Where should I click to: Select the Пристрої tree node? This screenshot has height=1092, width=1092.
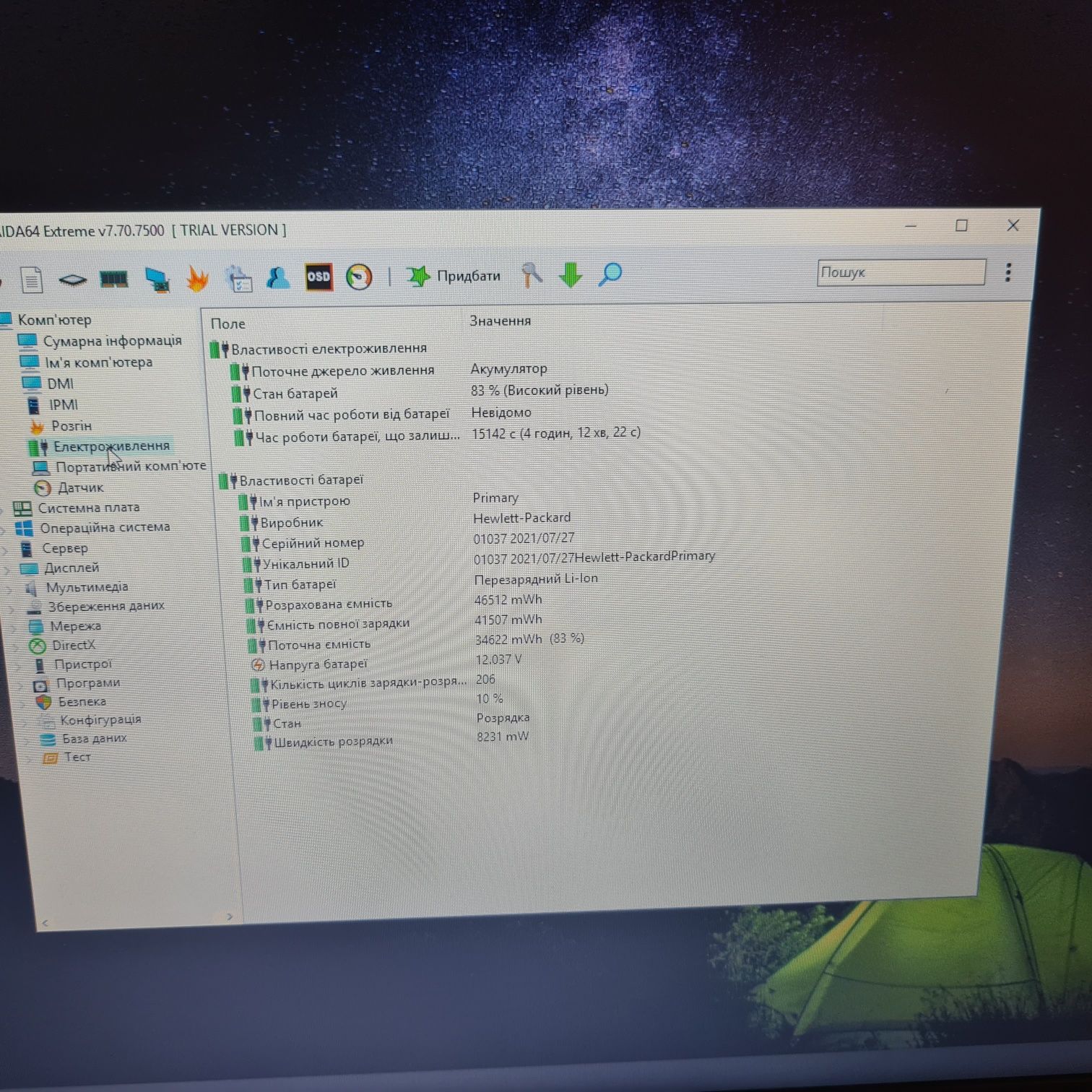coord(72,664)
